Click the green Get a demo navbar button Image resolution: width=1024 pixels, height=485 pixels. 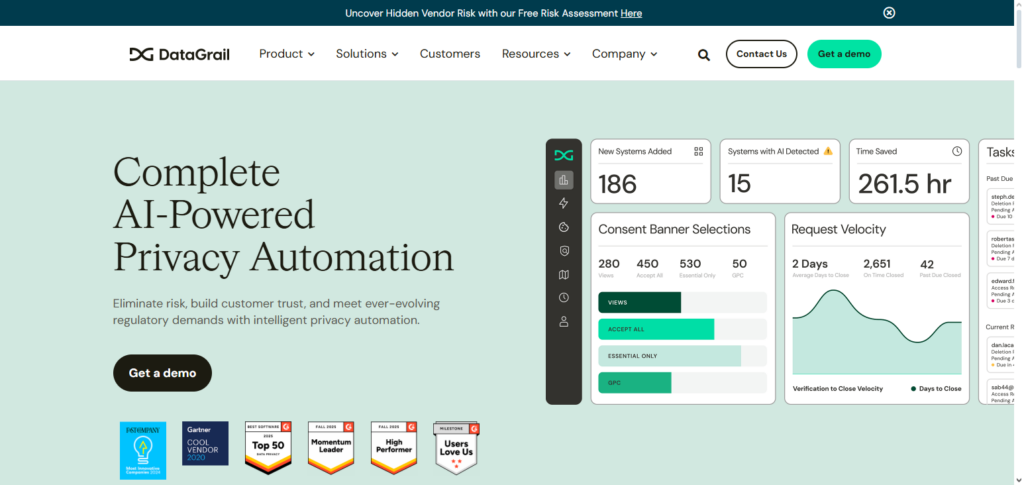[844, 54]
